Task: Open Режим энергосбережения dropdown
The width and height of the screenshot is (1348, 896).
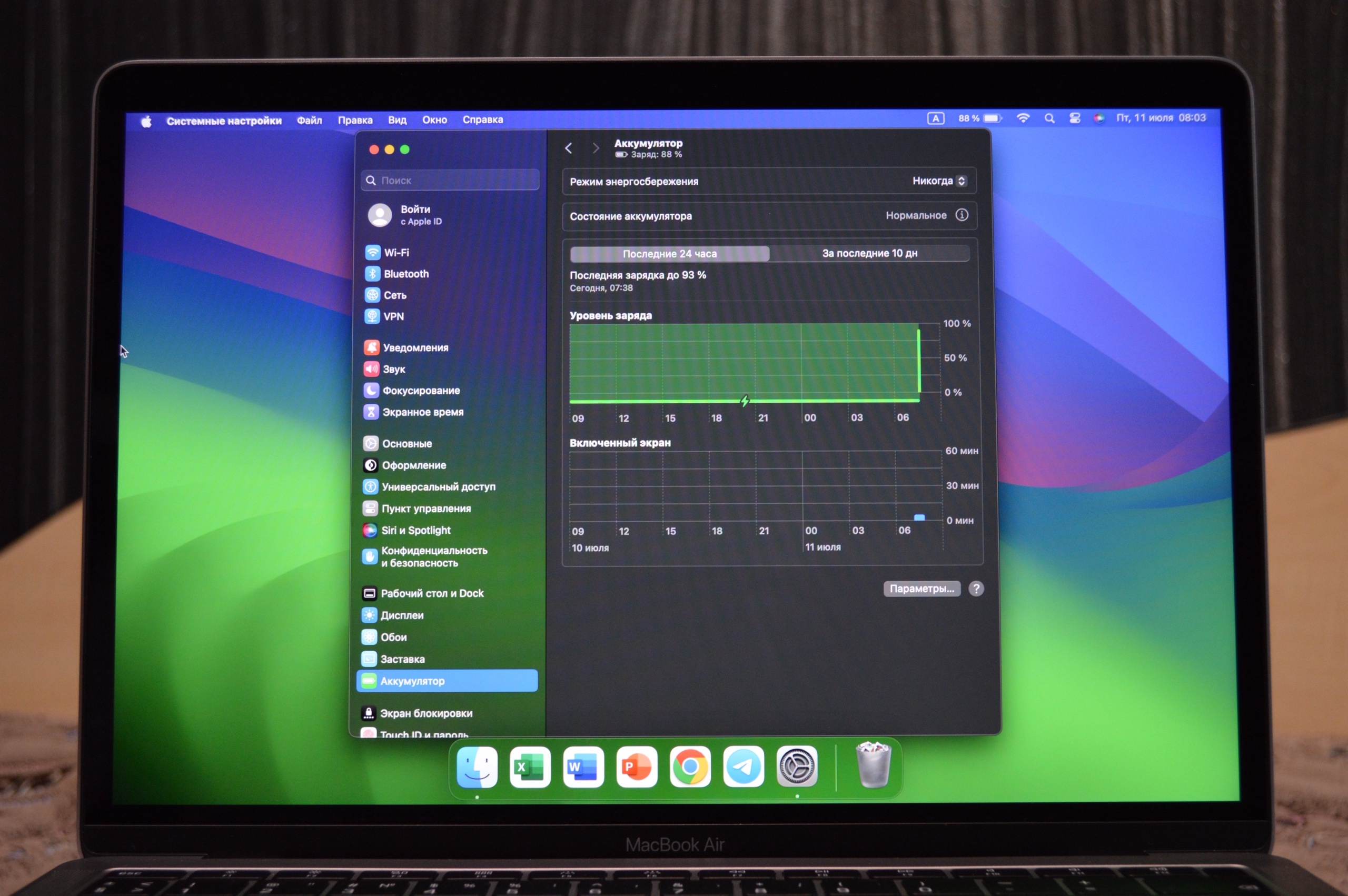Action: tap(939, 181)
